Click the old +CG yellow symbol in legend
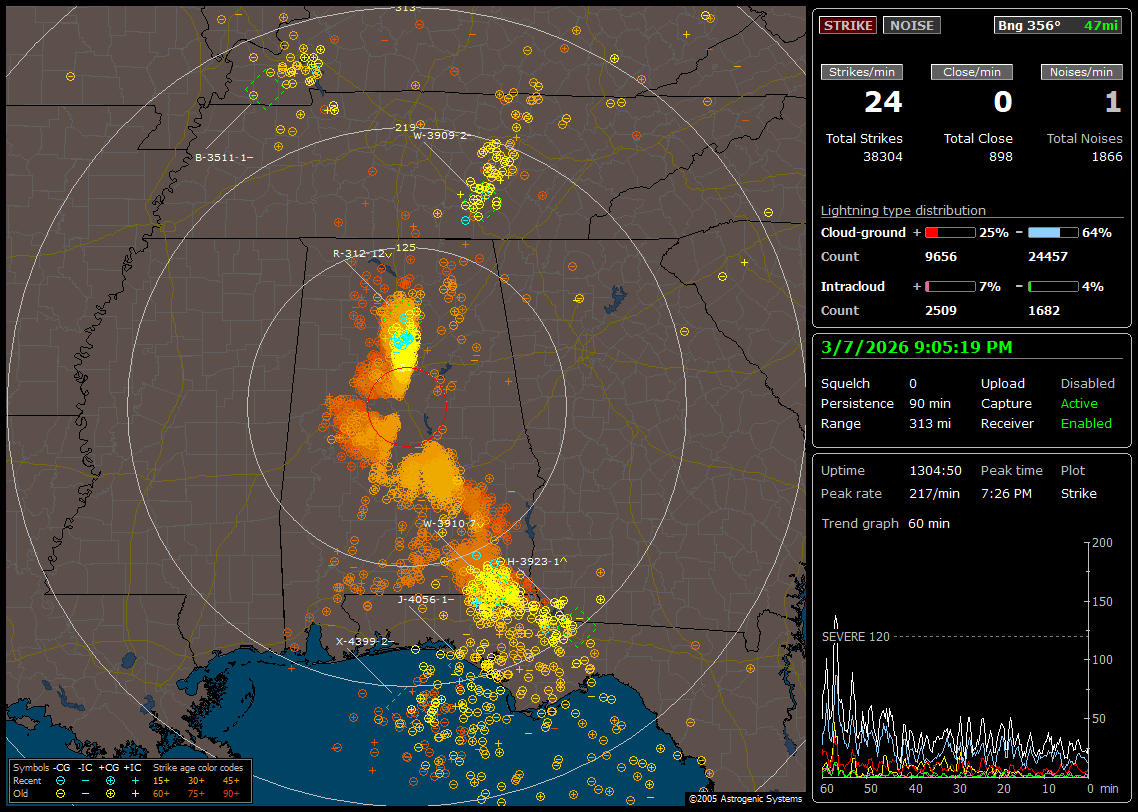1138x812 pixels. 110,791
